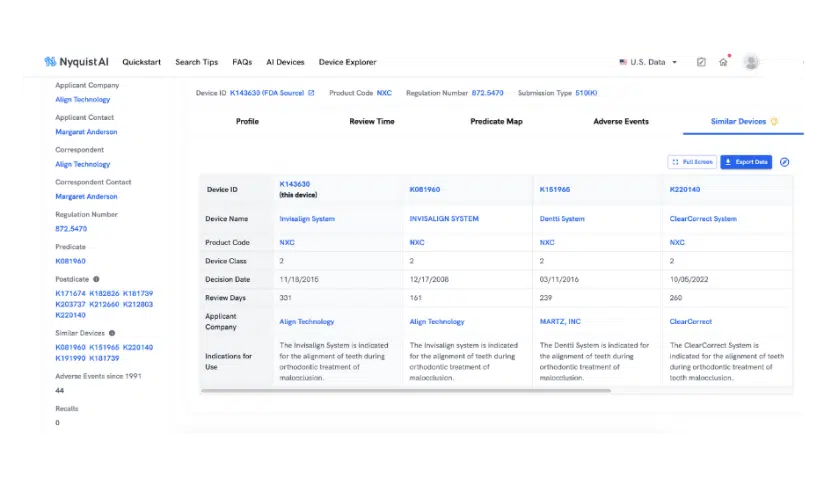Click the Nyquist AI logo
This screenshot has width=827, height=483.
tap(77, 62)
